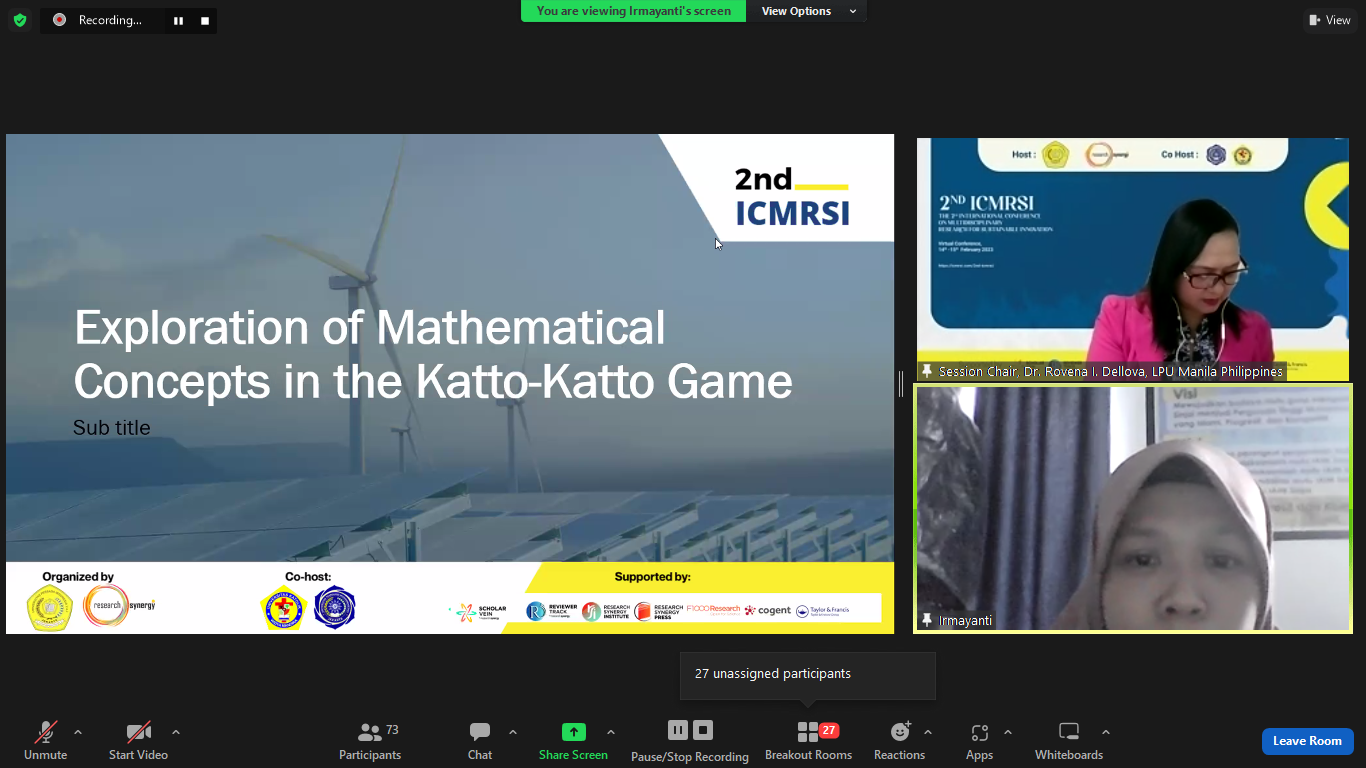Click the 'You are viewing Irmayanti's screen' banner
Screen dimensions: 1366x768
pos(633,11)
